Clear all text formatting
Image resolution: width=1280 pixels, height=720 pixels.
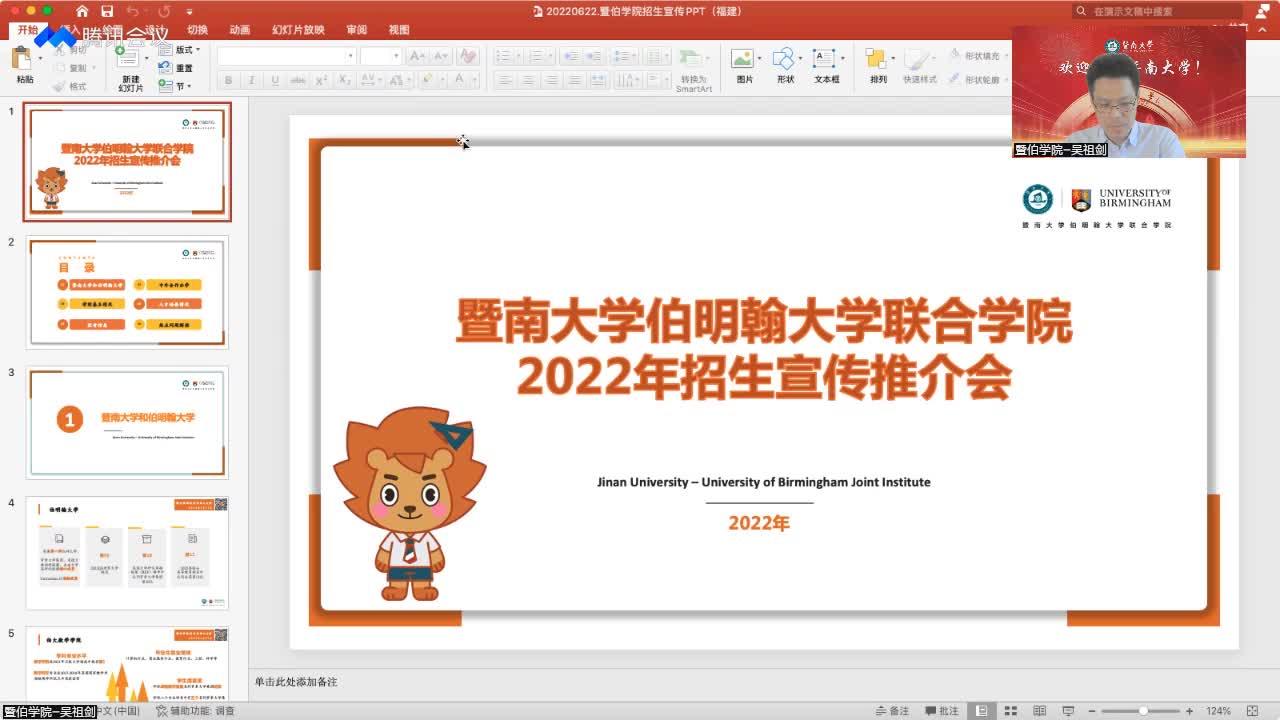point(468,56)
